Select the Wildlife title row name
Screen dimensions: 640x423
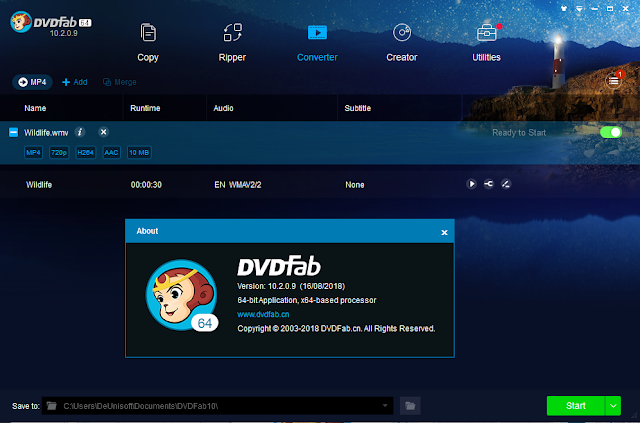coord(39,185)
